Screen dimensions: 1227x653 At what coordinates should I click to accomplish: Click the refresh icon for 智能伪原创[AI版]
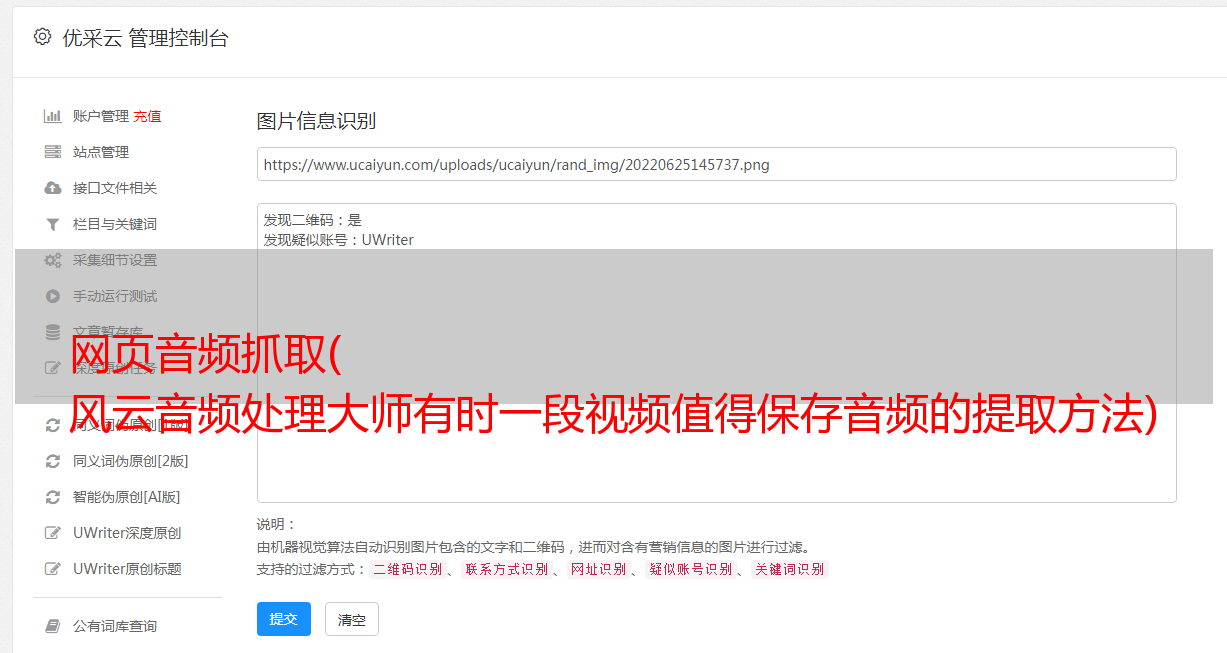[53, 497]
